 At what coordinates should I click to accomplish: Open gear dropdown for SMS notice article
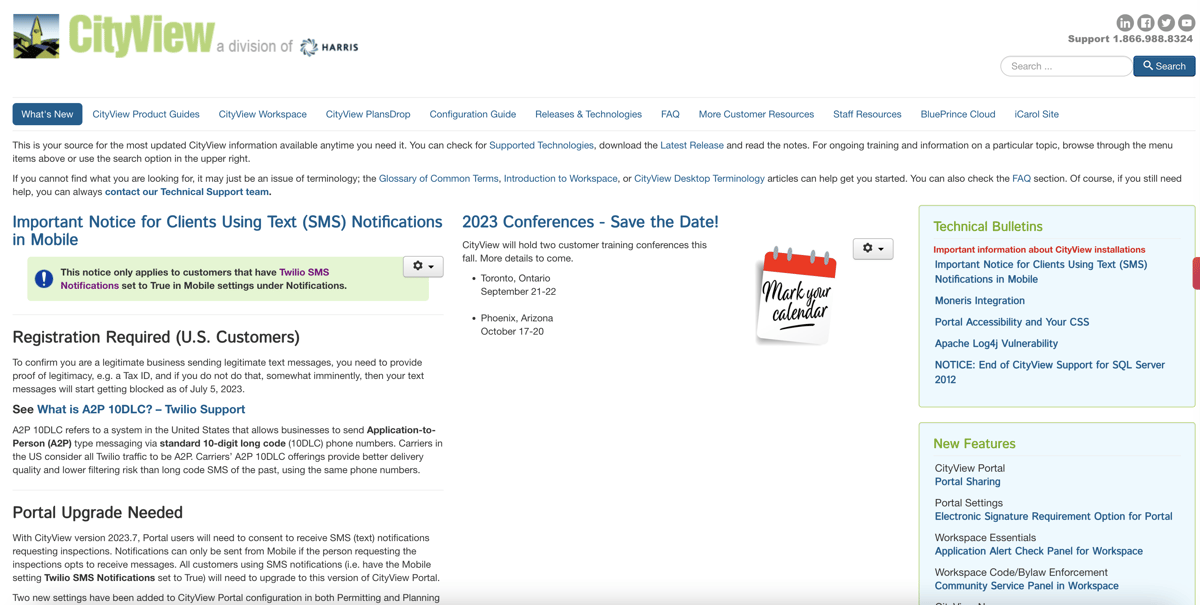(423, 266)
